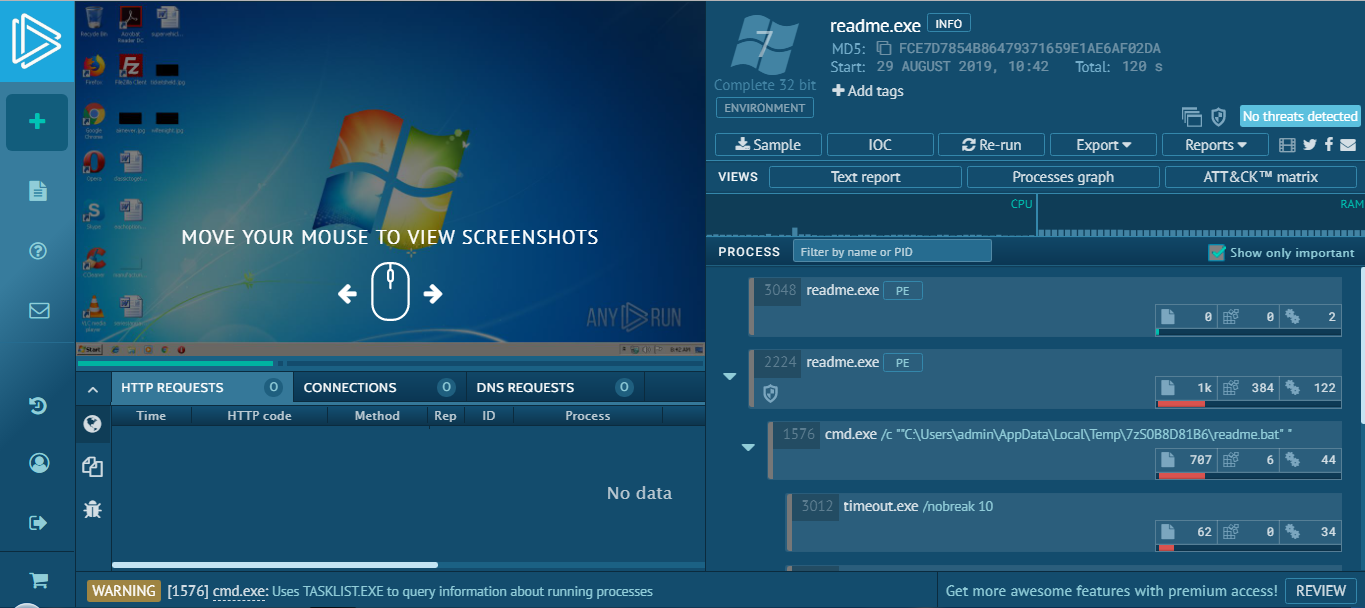1365x608 pixels.
Task: Switch to CONNECTIONS tab
Action: [x=379, y=387]
